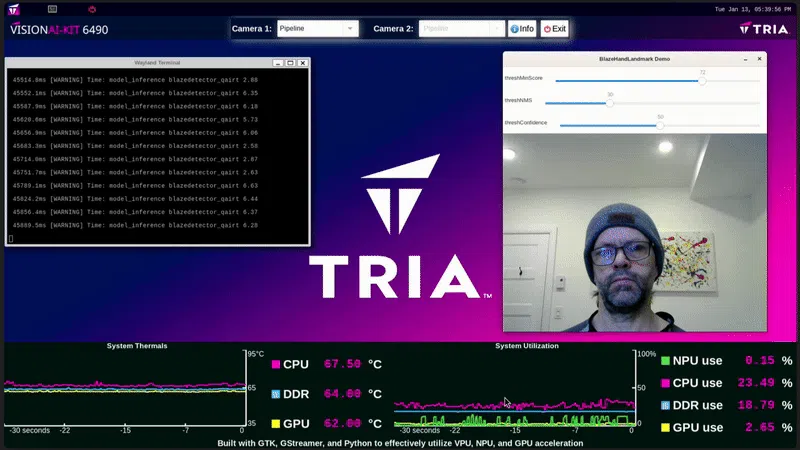Screen dimensions: 800x450
Task: Click the TRIA logo in header right
Action: point(764,29)
